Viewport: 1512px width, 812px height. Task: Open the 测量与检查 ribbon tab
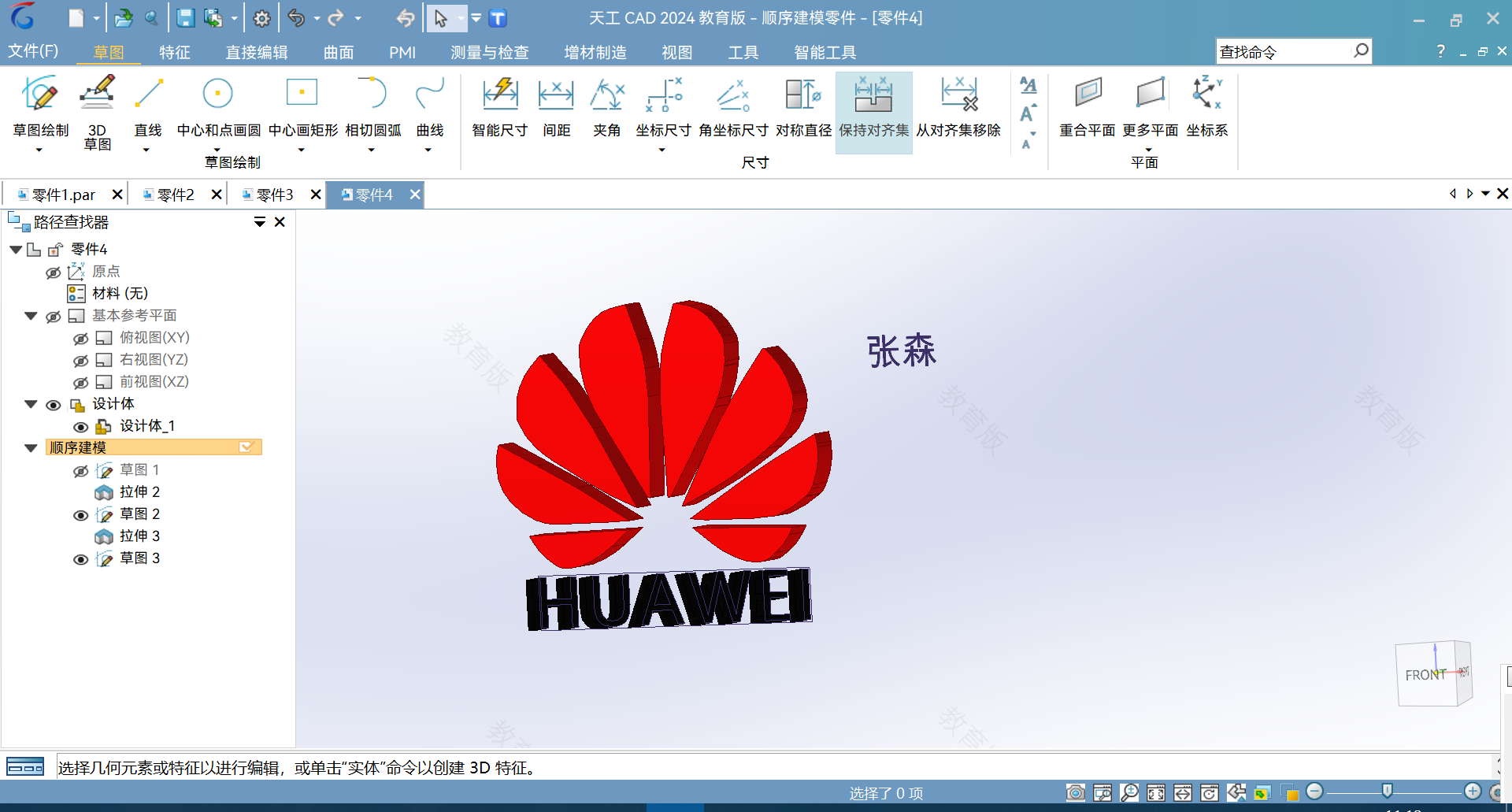[490, 52]
